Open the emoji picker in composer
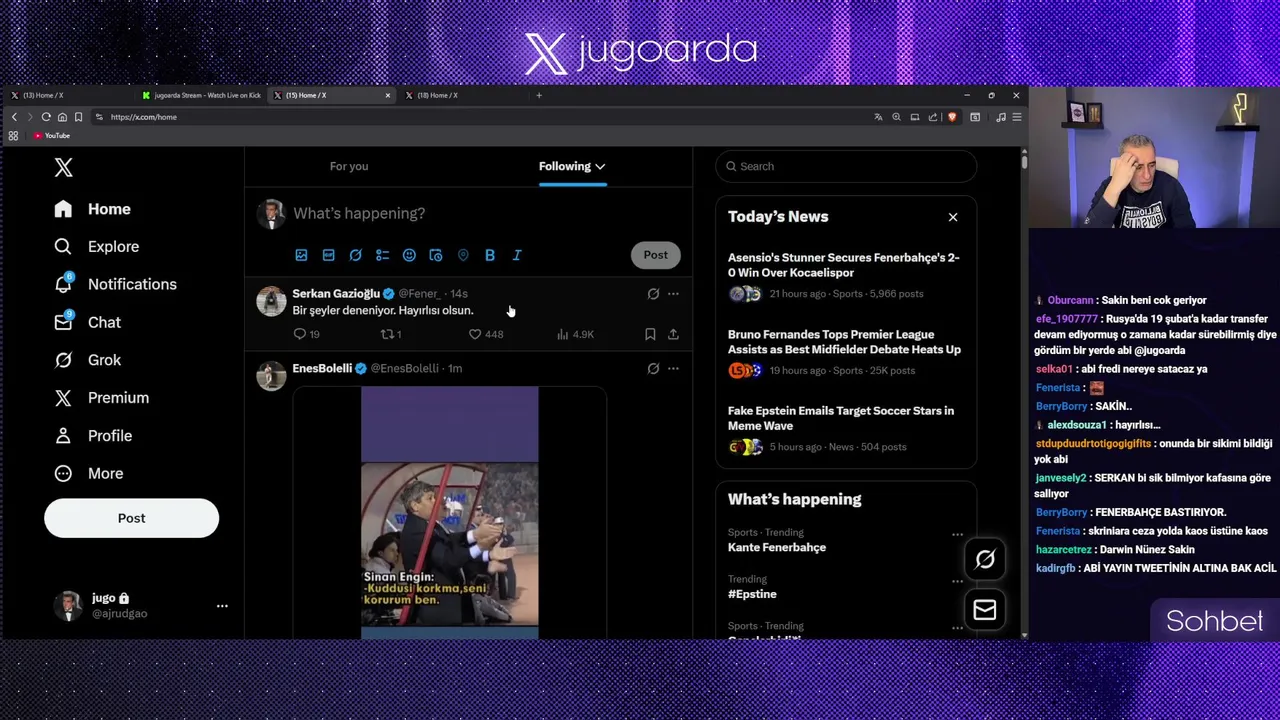 pos(409,255)
